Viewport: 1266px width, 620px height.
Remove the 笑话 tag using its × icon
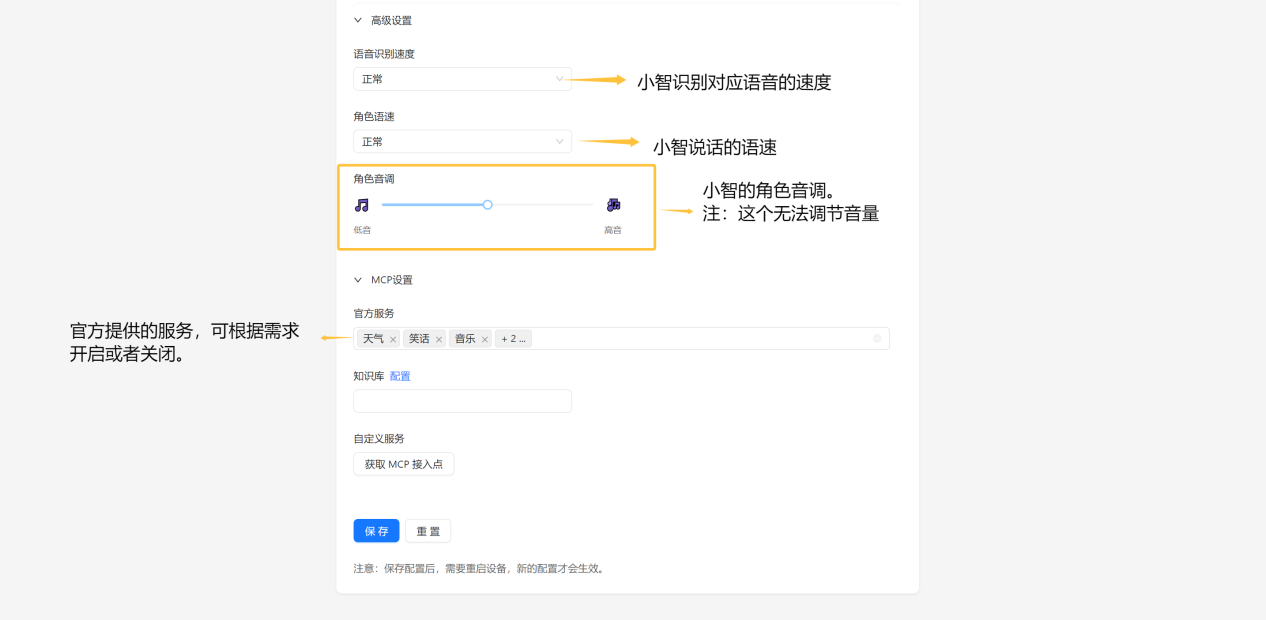438,338
